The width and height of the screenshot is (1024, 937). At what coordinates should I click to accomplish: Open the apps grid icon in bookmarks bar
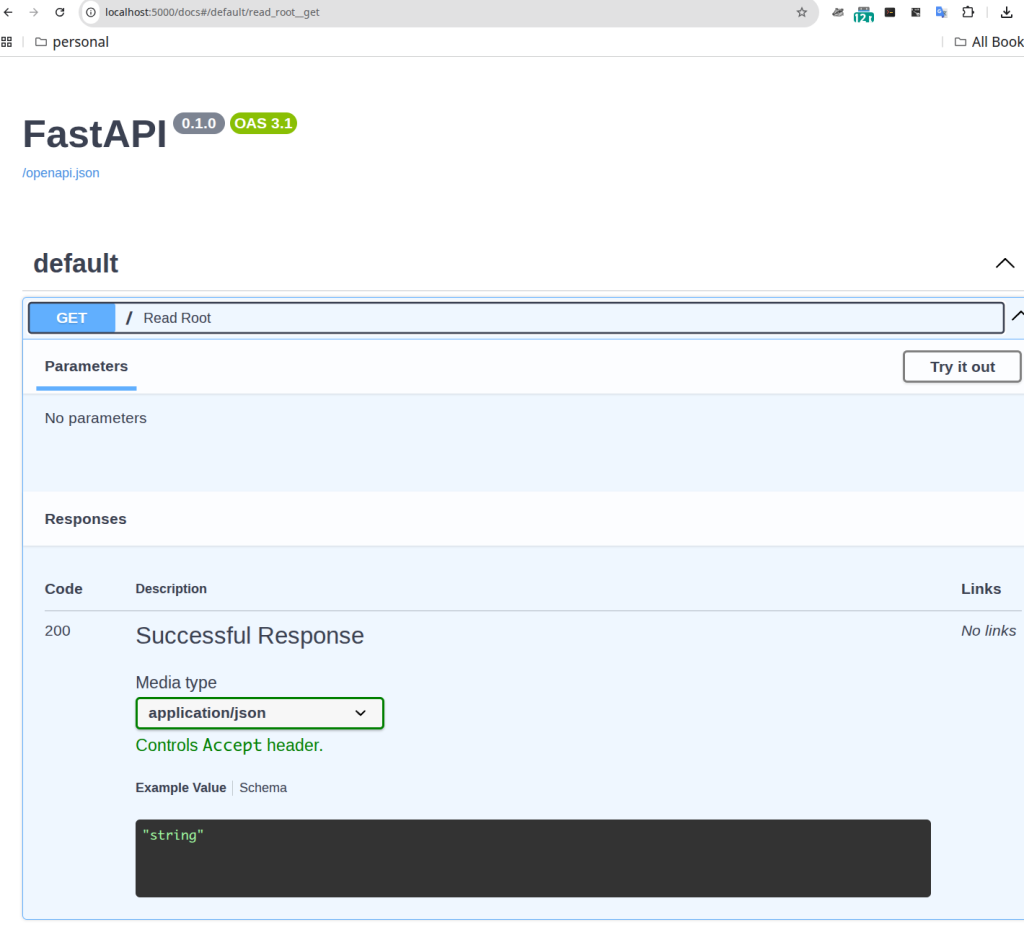tap(7, 42)
